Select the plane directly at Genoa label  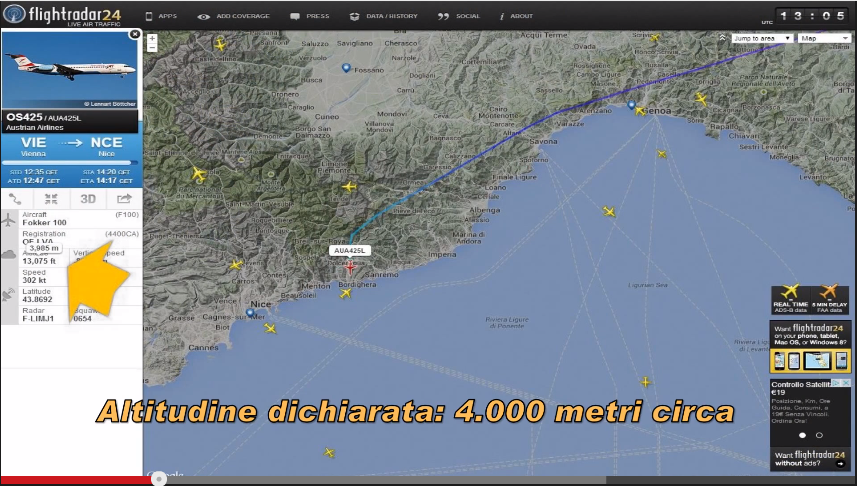(639, 111)
